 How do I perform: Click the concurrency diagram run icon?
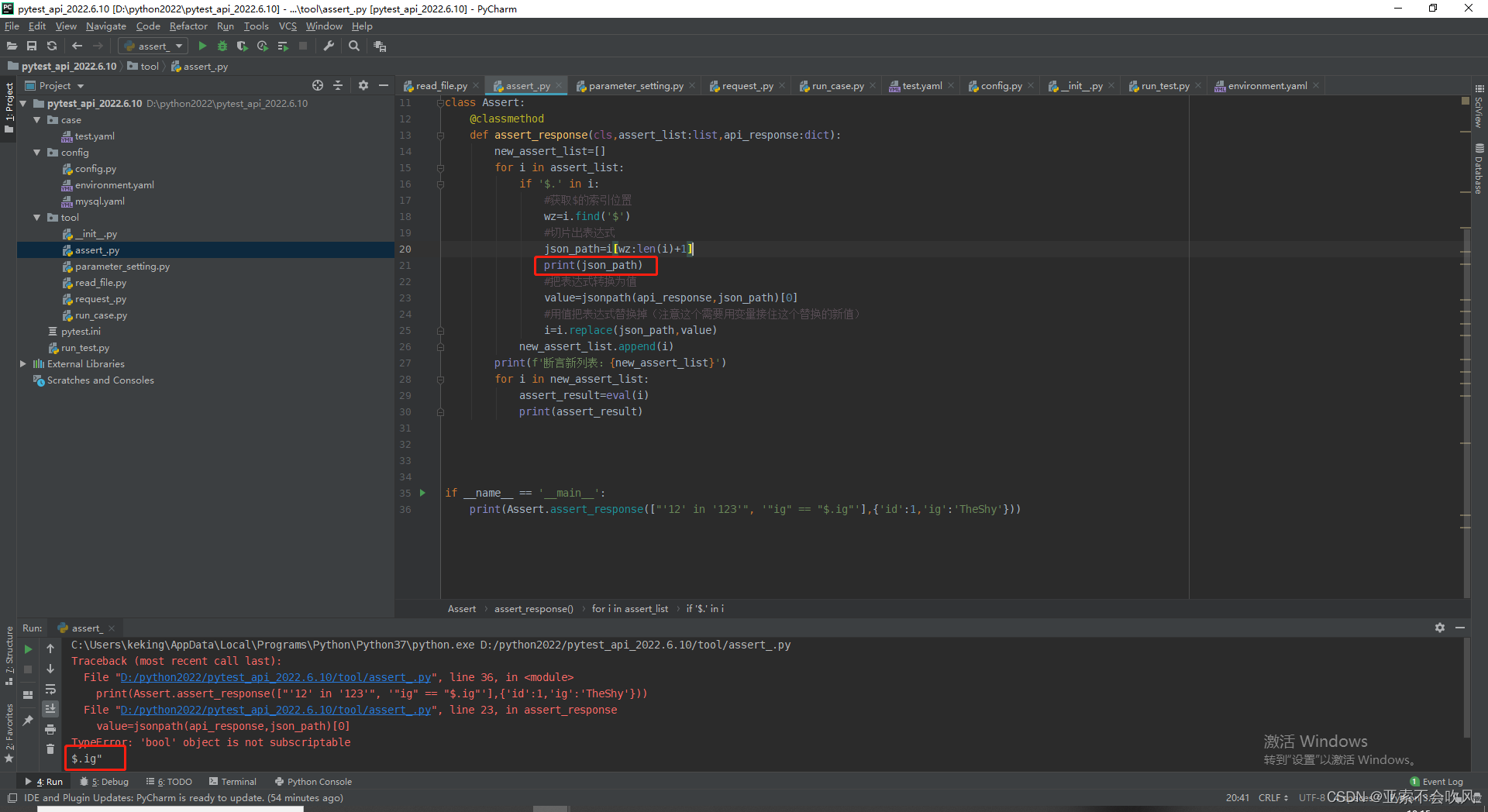[x=283, y=46]
